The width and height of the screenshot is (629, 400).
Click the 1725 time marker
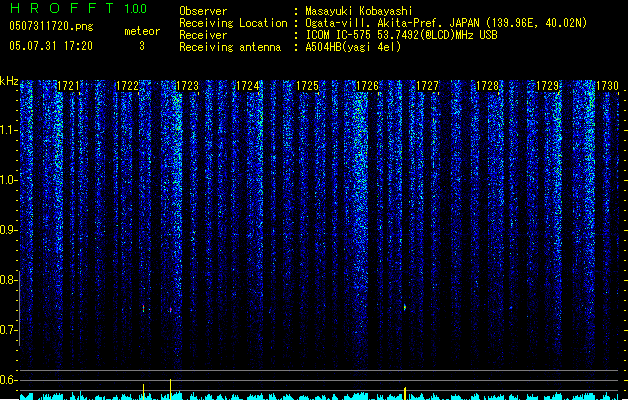307,86
